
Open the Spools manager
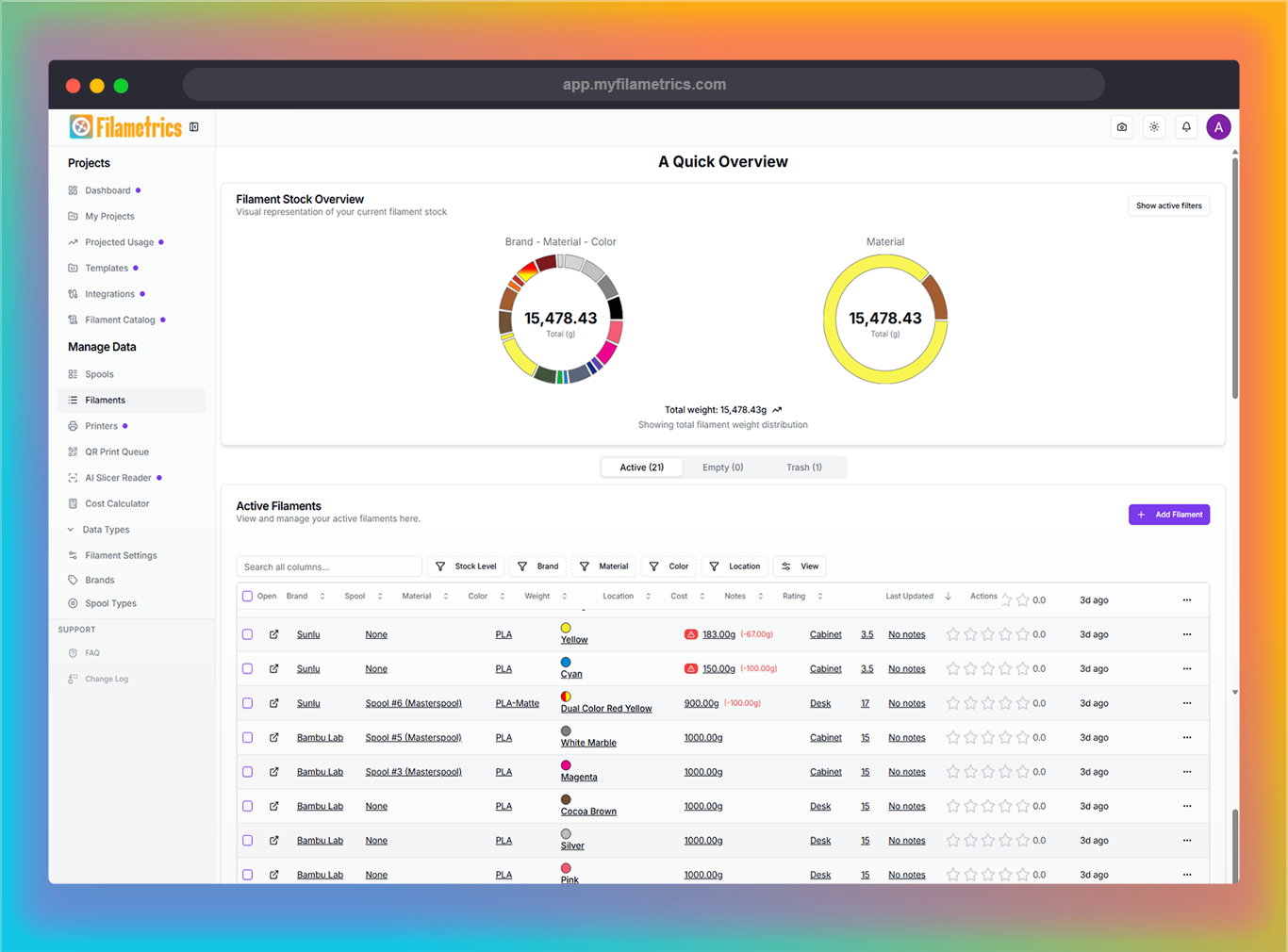[x=101, y=374]
